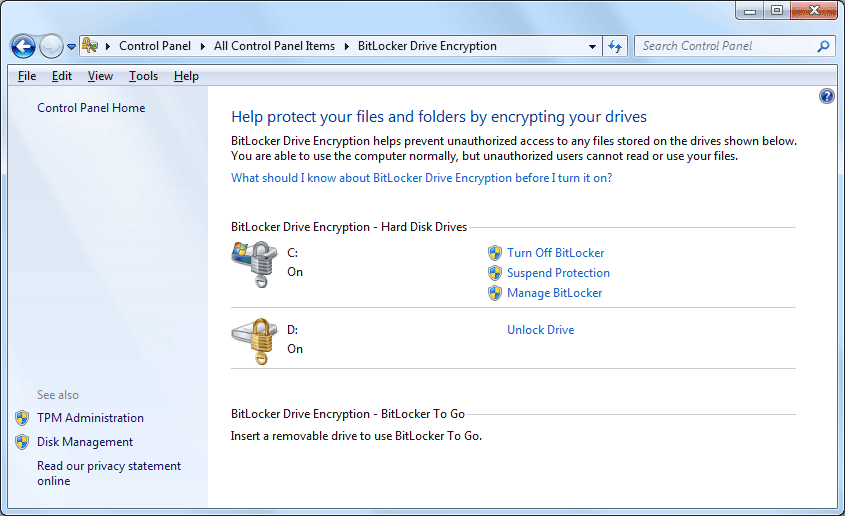Click Turn Off BitLocker for drive C:
The image size is (845, 516).
tap(556, 253)
